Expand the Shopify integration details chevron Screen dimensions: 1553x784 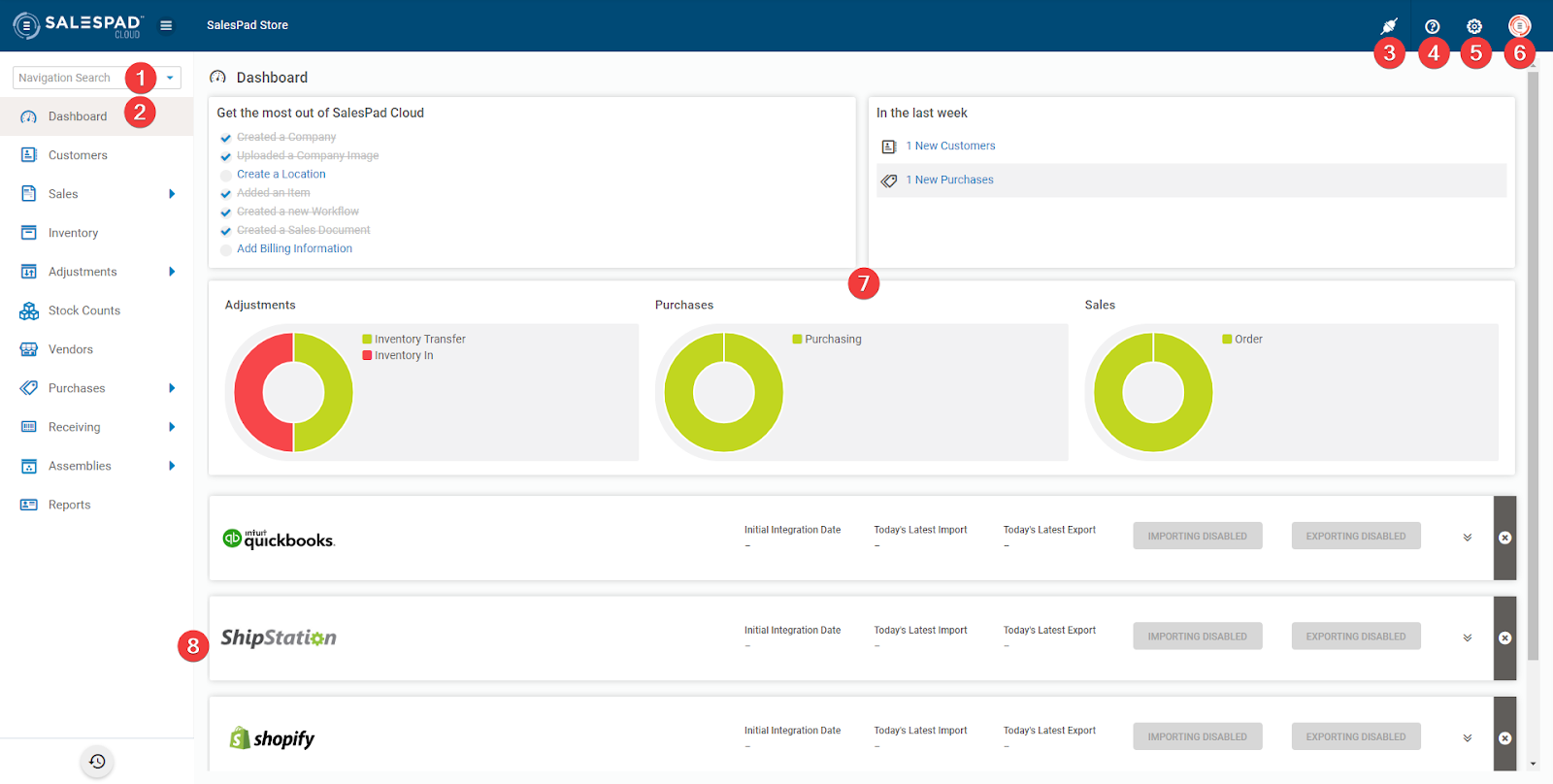point(1468,738)
